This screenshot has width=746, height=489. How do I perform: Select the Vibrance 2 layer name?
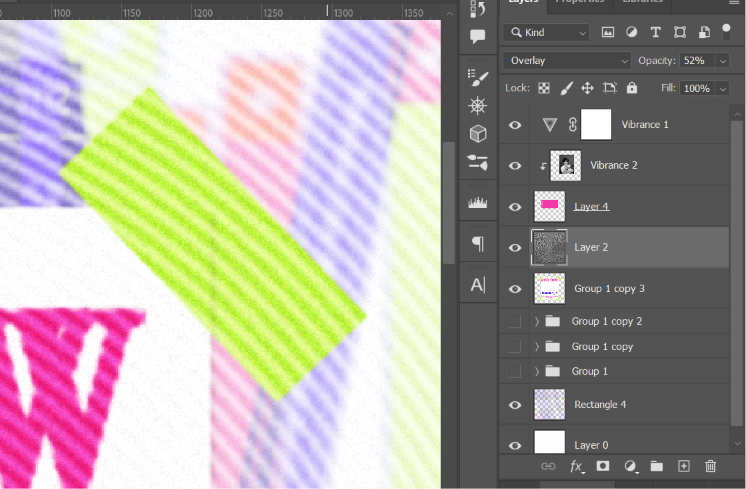point(614,165)
